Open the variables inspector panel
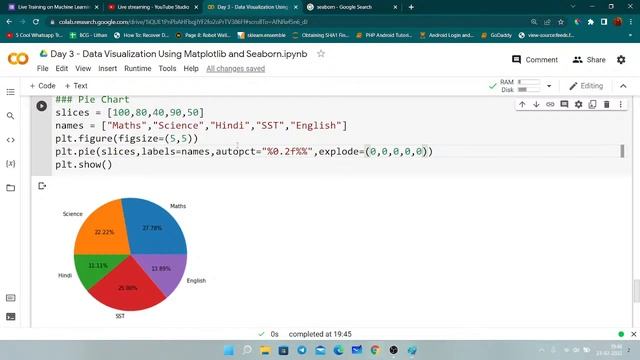Viewport: 640px width, 360px height. (11, 164)
